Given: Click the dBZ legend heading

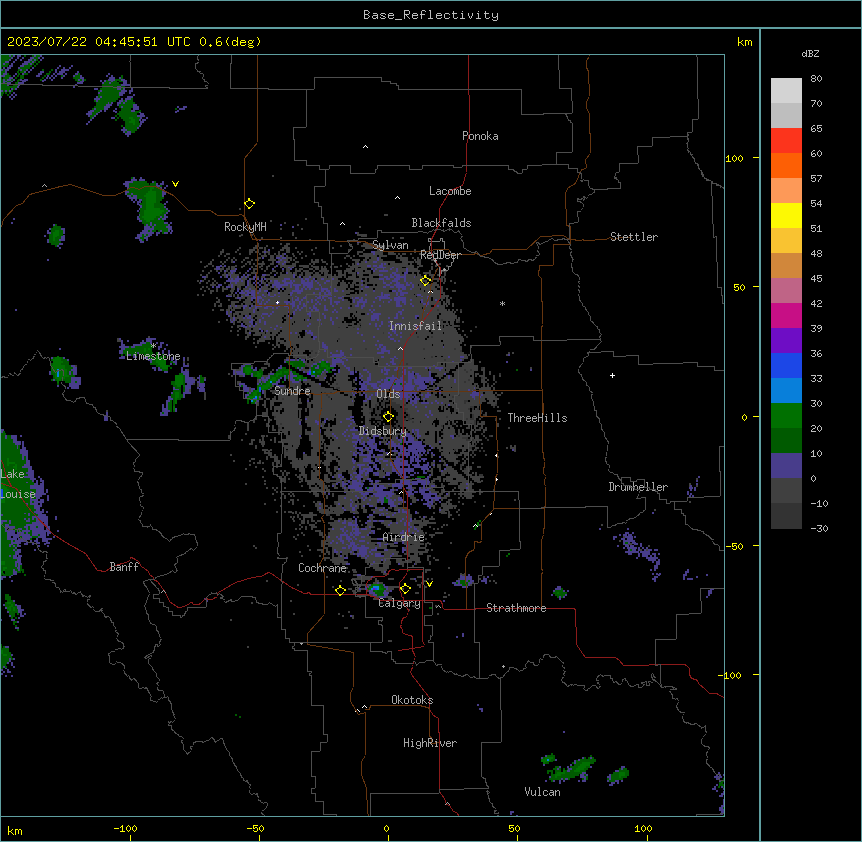Looking at the screenshot, I should click(x=810, y=53).
